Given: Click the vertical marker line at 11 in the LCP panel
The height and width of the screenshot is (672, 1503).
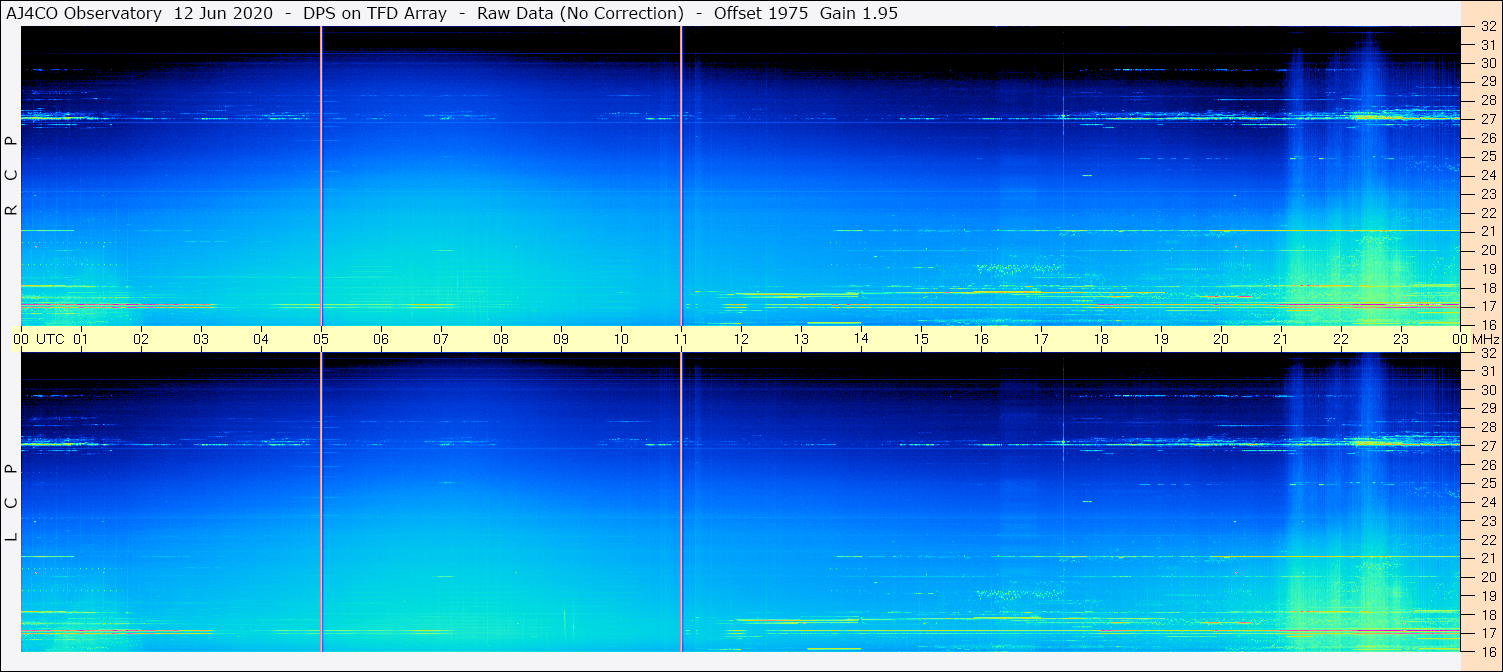Looking at the screenshot, I should [x=681, y=502].
